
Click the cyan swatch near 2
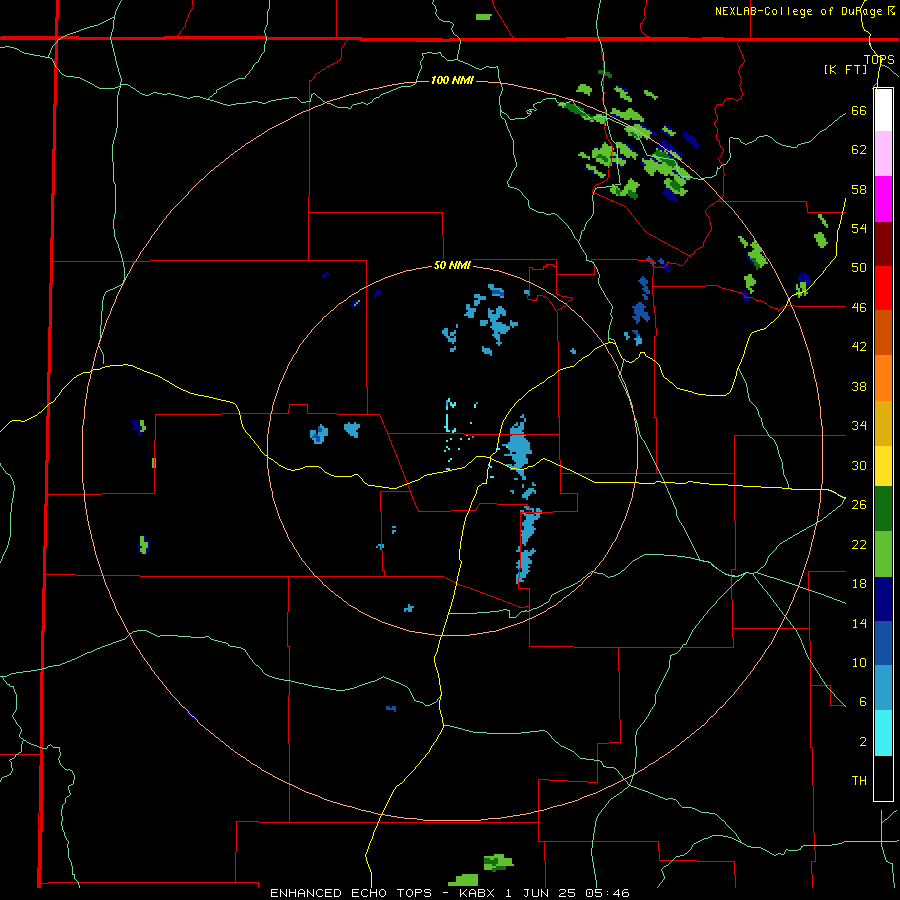883,733
